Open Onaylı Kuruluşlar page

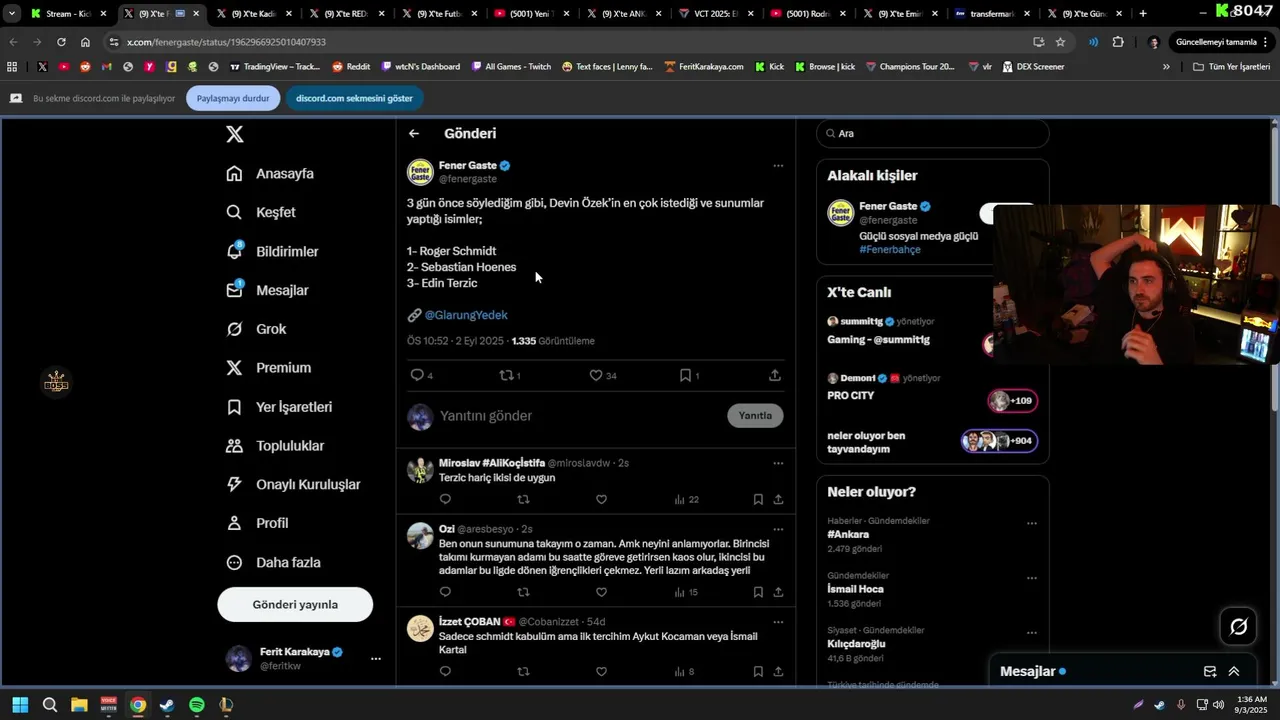click(293, 484)
